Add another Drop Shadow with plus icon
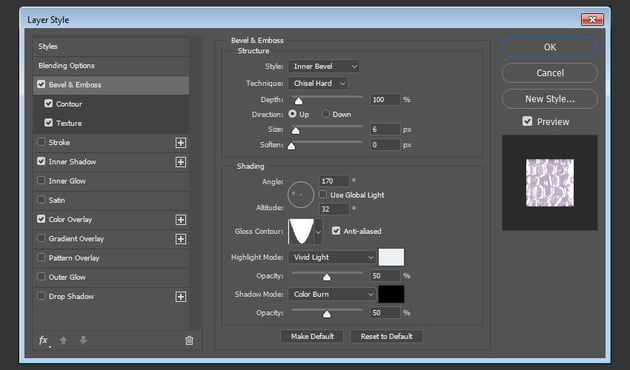630x370 pixels. tap(181, 297)
